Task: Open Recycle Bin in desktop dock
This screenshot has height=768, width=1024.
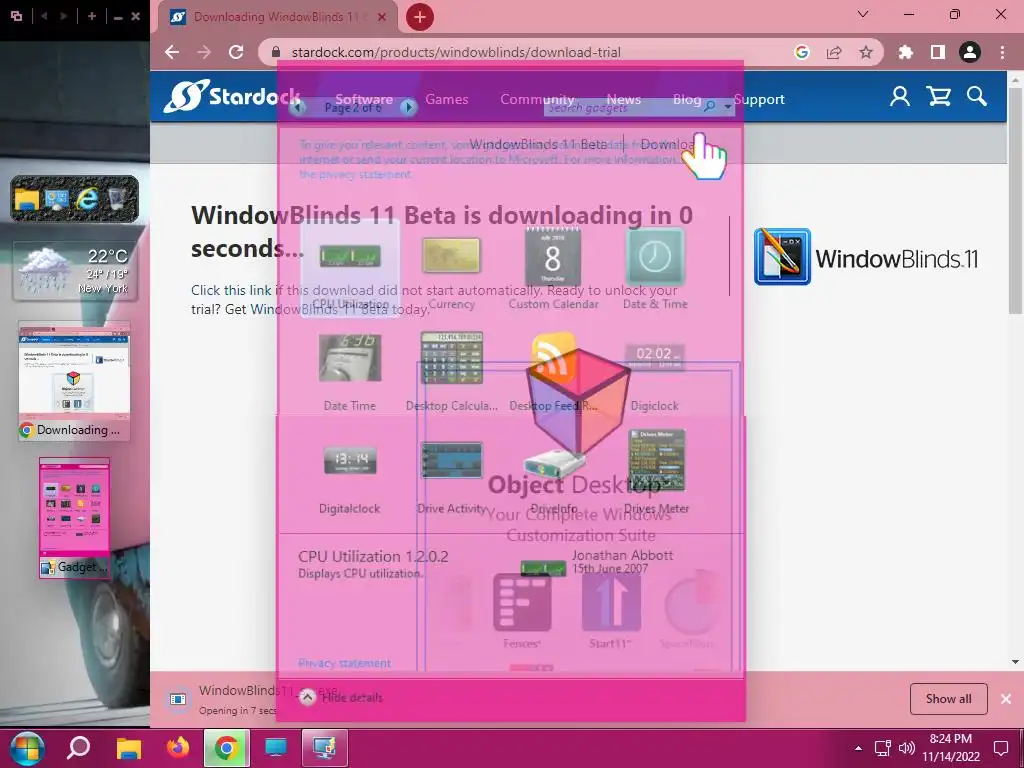Action: click(x=117, y=199)
